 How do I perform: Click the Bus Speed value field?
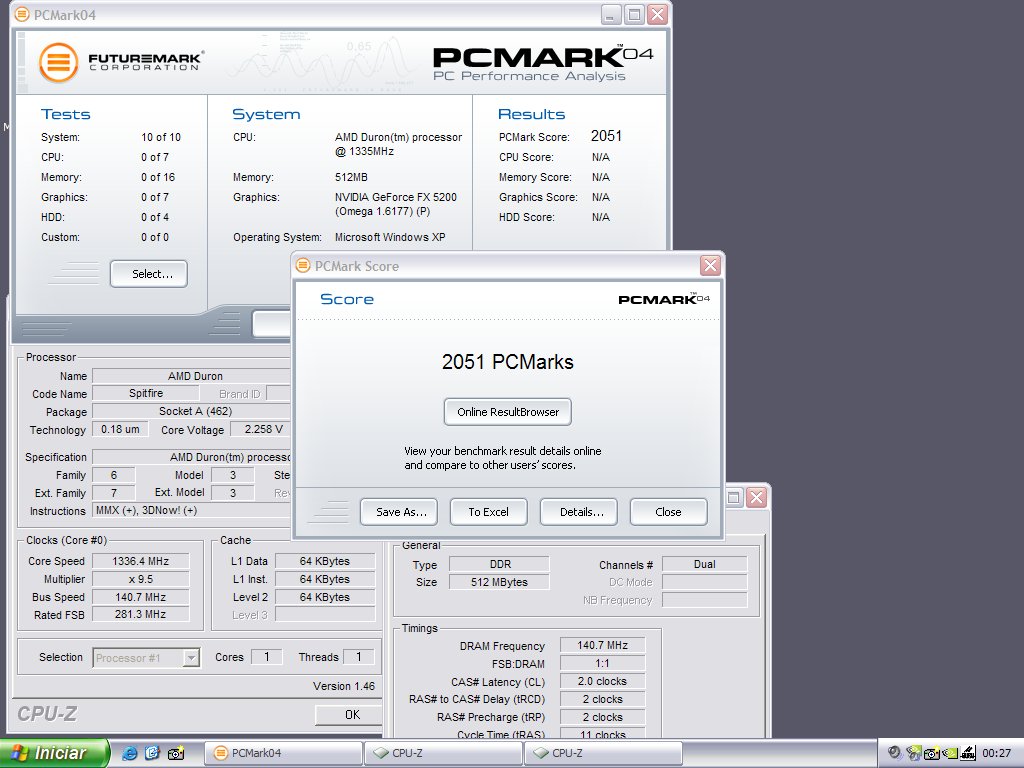tap(140, 597)
